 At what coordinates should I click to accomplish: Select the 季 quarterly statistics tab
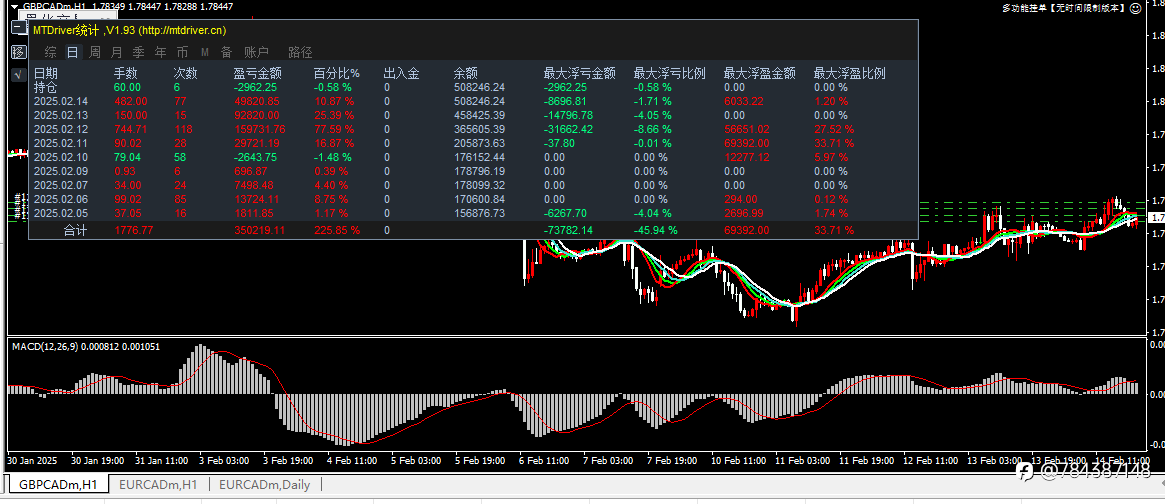[x=138, y=52]
